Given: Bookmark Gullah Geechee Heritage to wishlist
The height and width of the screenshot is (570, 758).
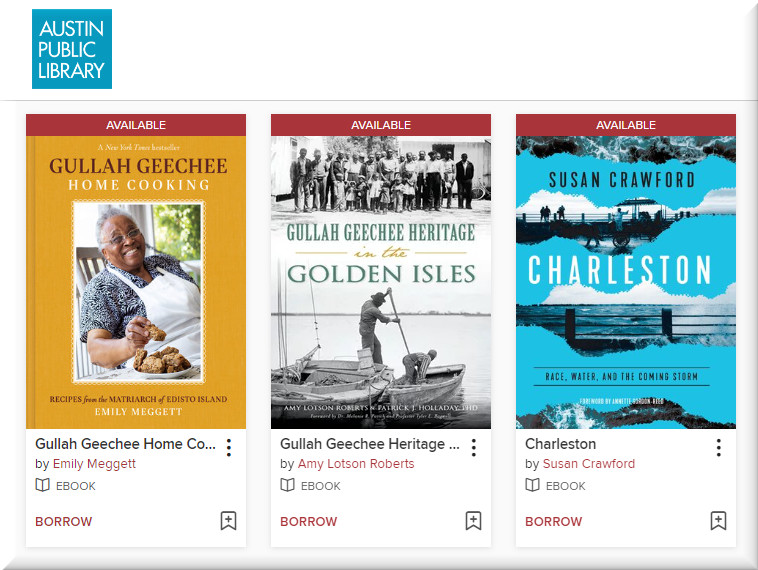Looking at the screenshot, I should [x=473, y=521].
